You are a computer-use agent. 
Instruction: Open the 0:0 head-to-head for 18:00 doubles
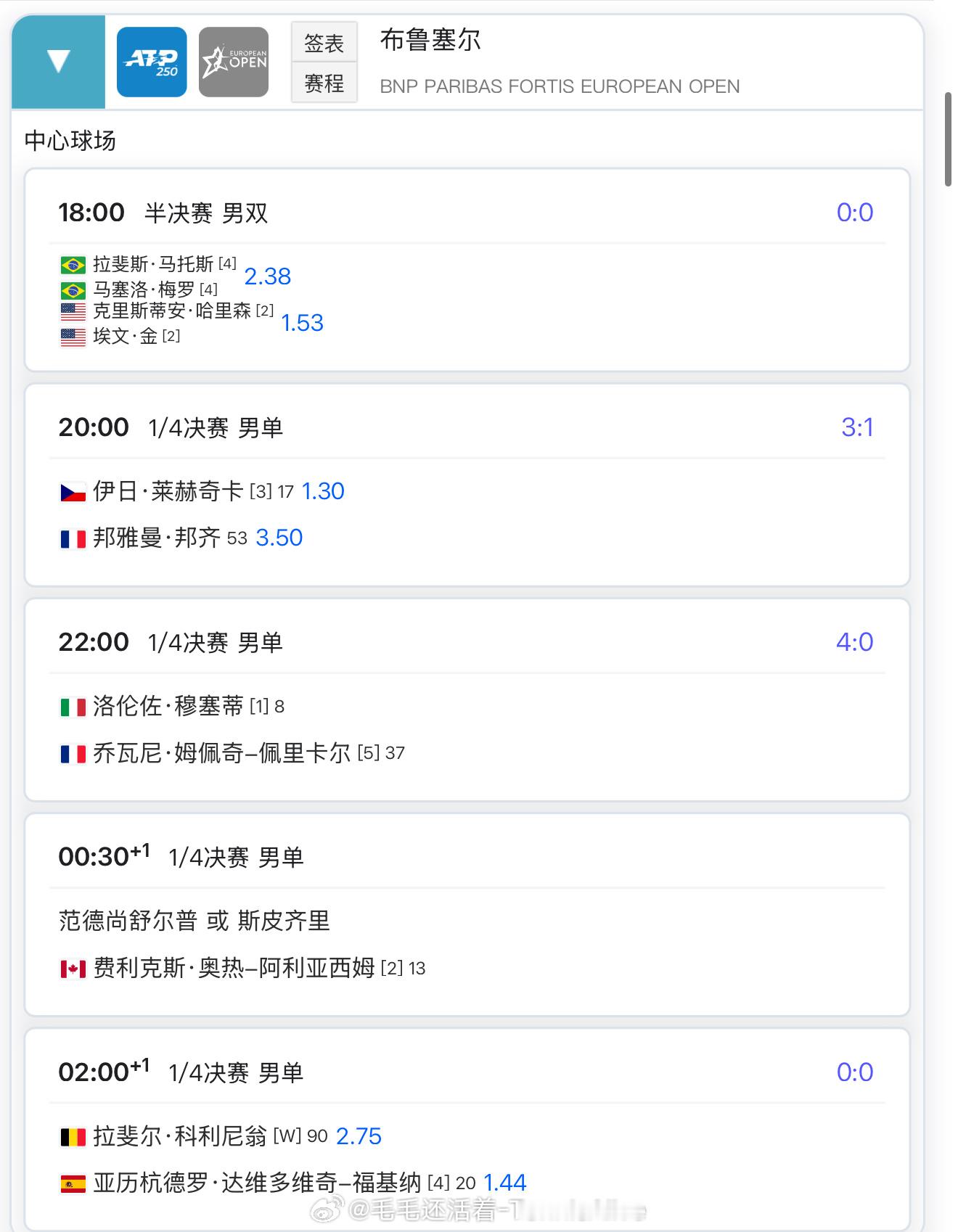(854, 212)
